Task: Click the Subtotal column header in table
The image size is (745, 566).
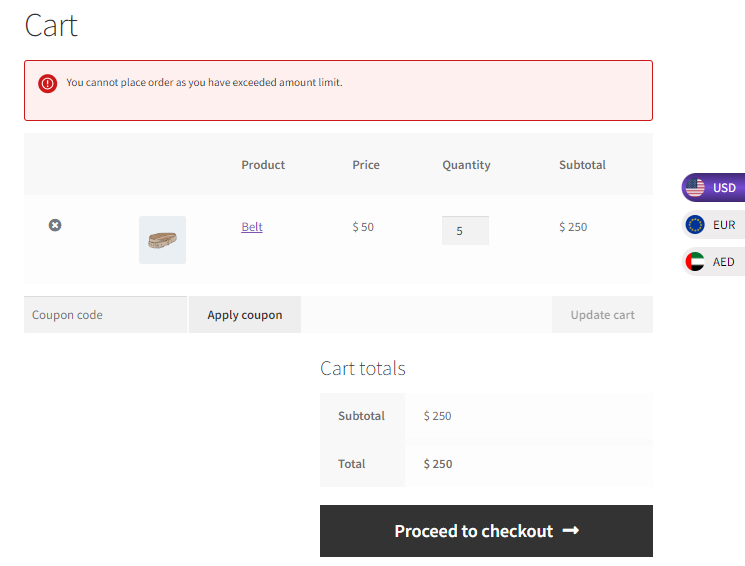Action: [583, 165]
